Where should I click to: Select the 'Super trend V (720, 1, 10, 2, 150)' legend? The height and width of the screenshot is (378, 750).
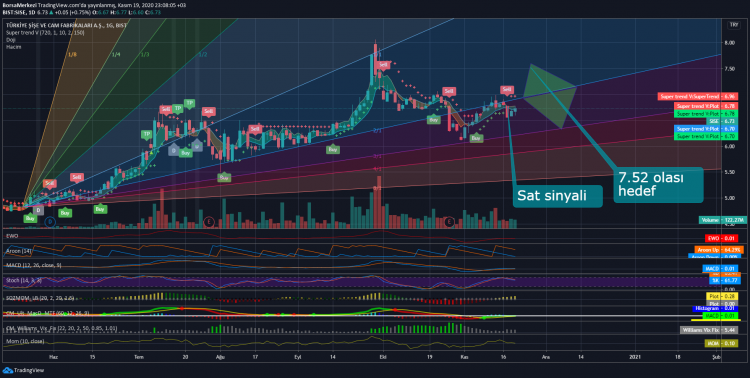coord(45,33)
